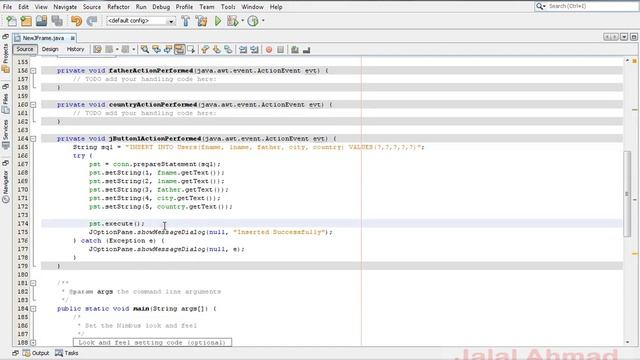This screenshot has height=360, width=640.
Task: Click the Stop Macro Recording icon
Action: [280, 49]
